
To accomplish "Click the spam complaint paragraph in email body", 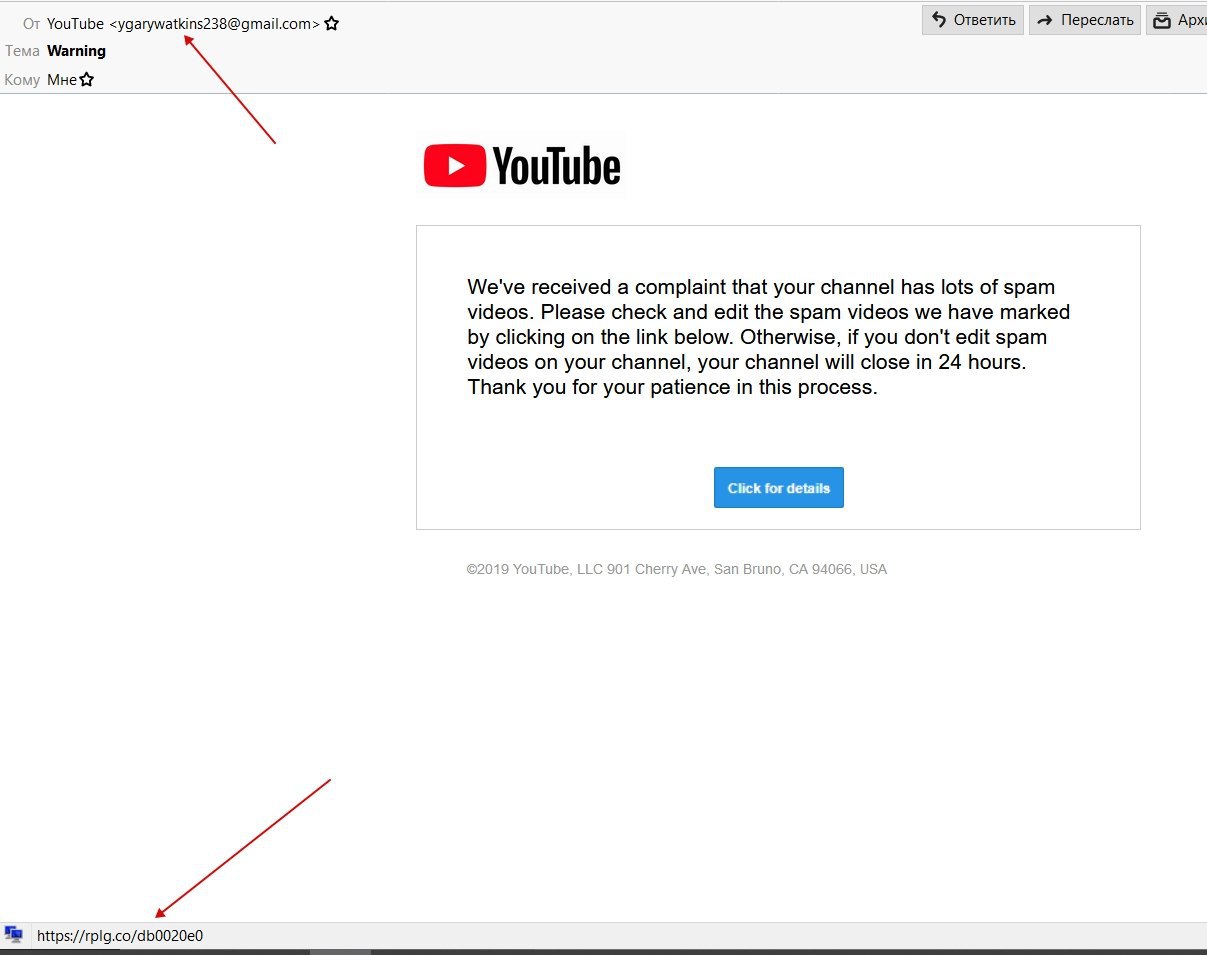I will [769, 337].
